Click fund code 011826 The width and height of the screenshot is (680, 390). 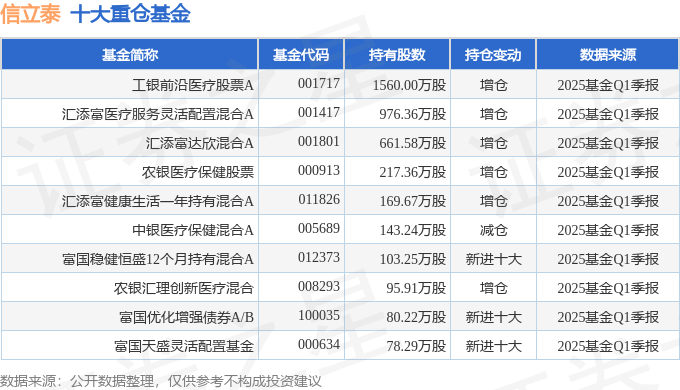click(x=319, y=199)
